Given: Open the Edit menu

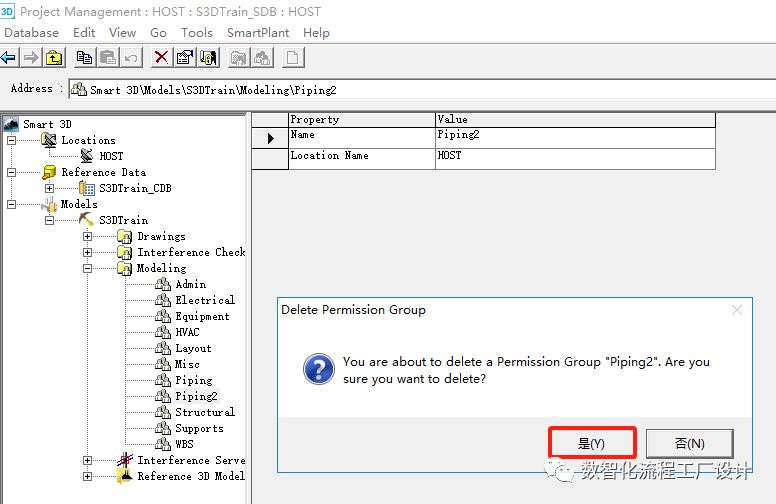Looking at the screenshot, I should [x=84, y=33].
